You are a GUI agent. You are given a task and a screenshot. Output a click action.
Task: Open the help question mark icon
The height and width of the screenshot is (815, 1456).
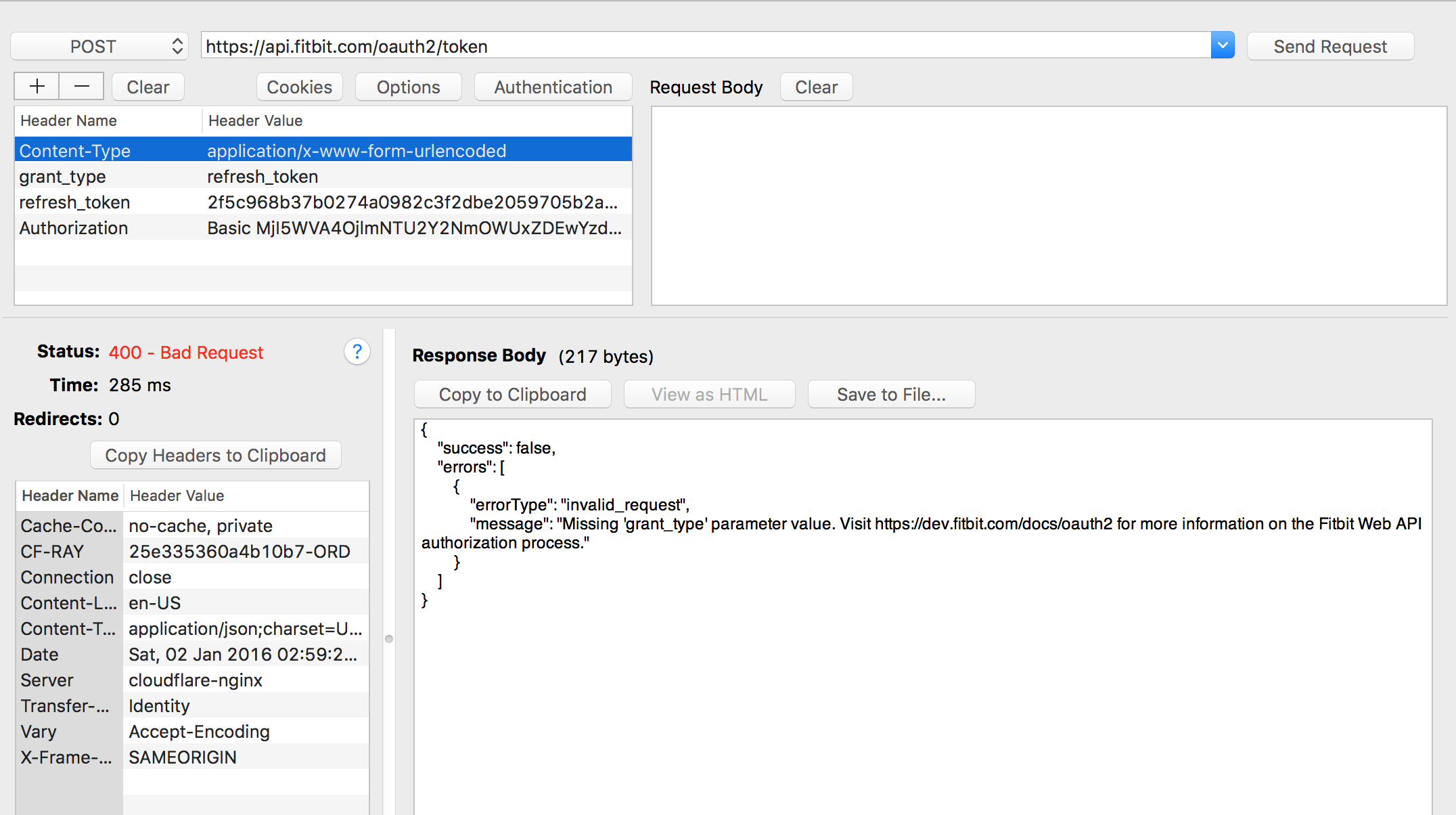(x=357, y=352)
